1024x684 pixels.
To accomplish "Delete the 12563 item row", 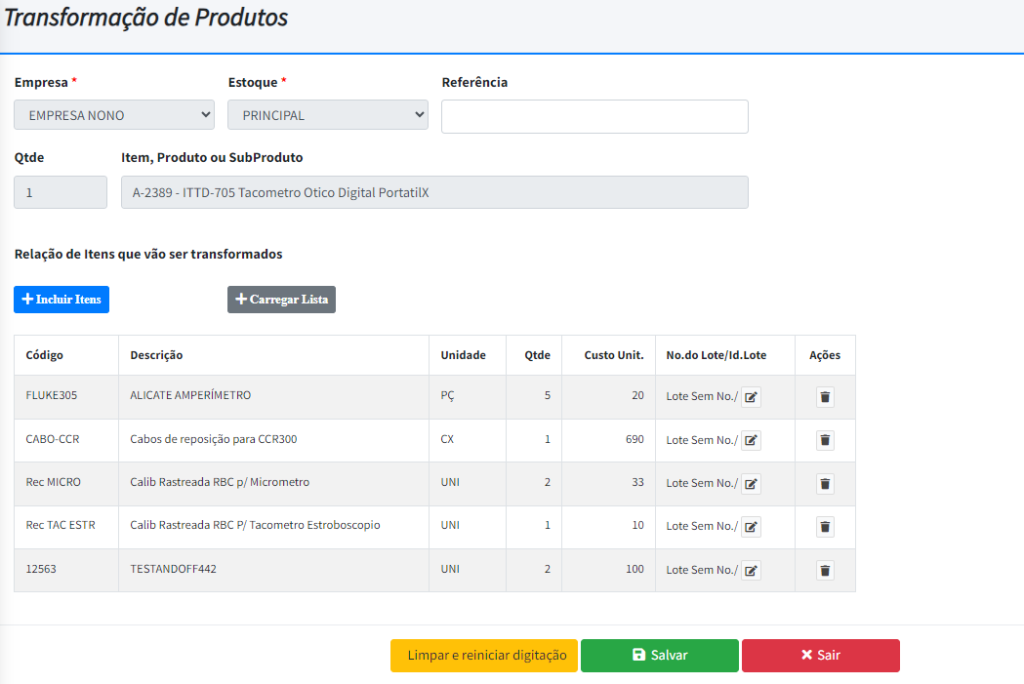I will pyautogui.click(x=825, y=570).
